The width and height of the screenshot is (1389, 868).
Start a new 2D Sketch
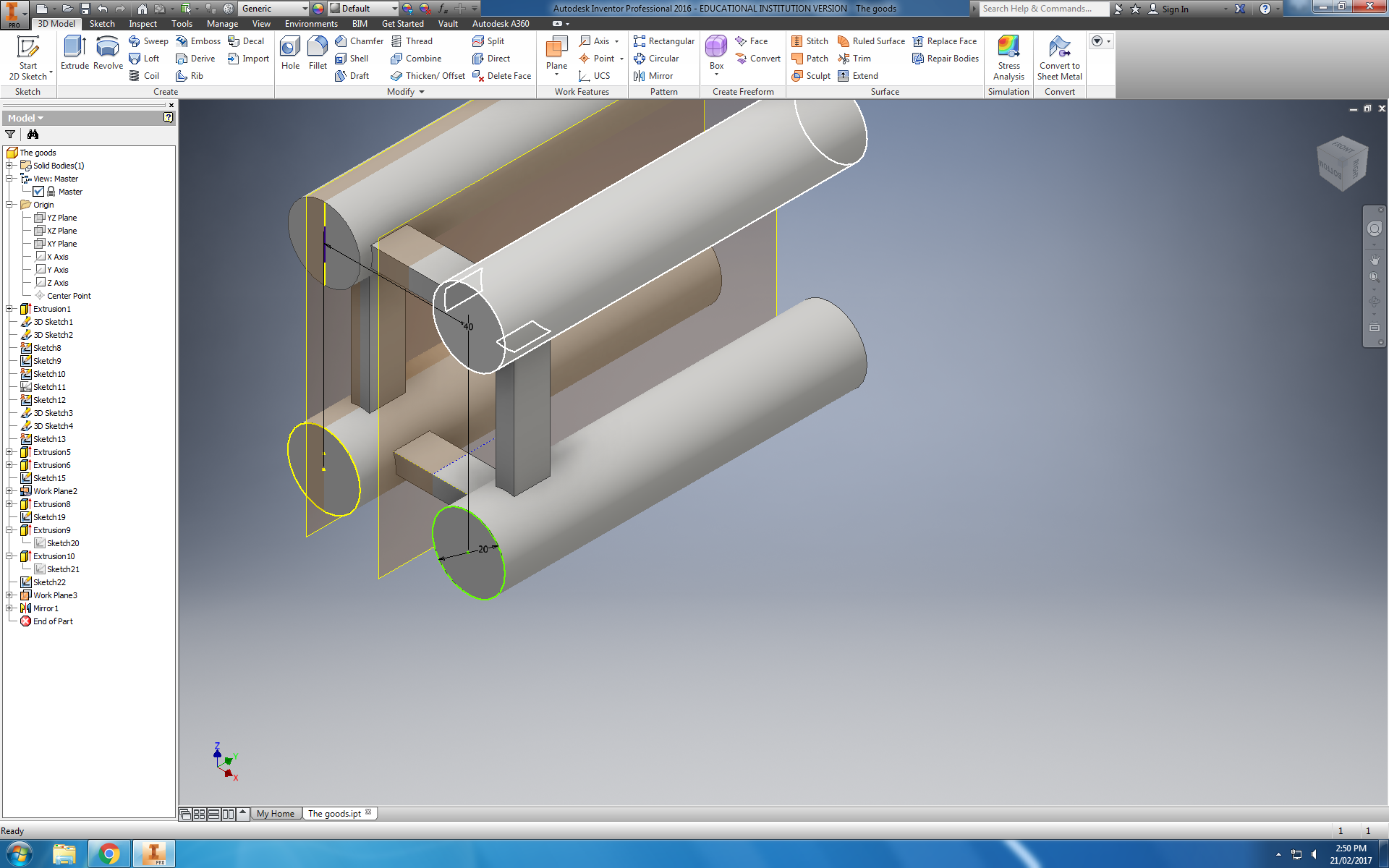(27, 59)
